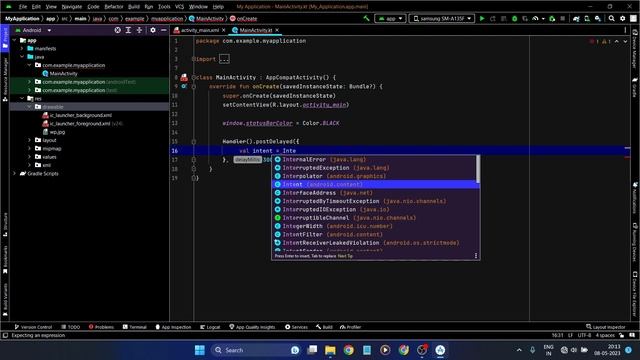Click Collapse All in Project panel

point(139,30)
